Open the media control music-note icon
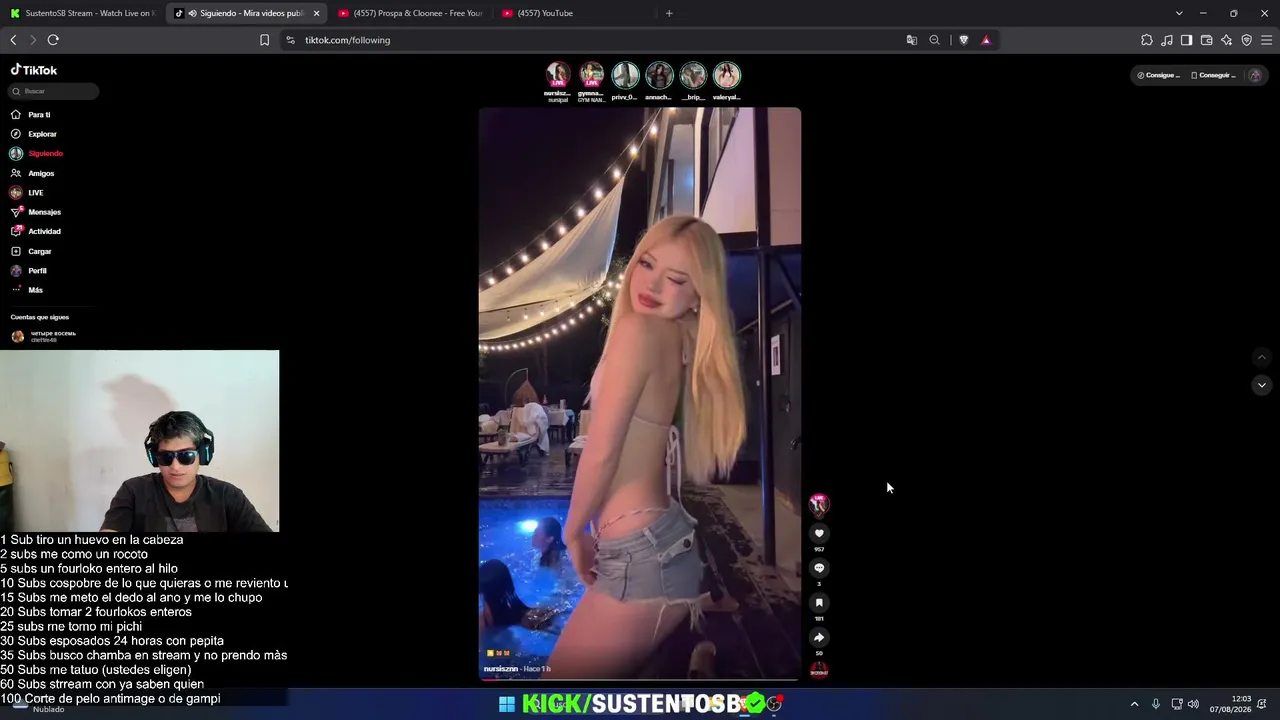The width and height of the screenshot is (1280, 720). tap(1167, 40)
